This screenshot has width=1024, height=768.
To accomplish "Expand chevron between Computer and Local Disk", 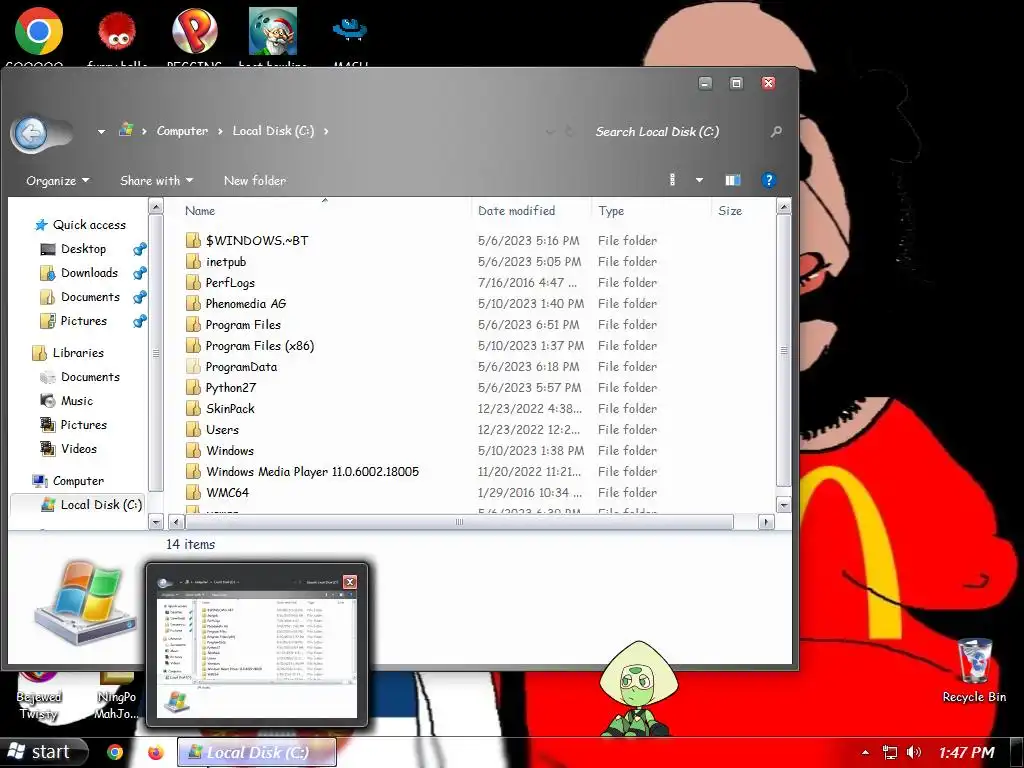I will coord(220,131).
